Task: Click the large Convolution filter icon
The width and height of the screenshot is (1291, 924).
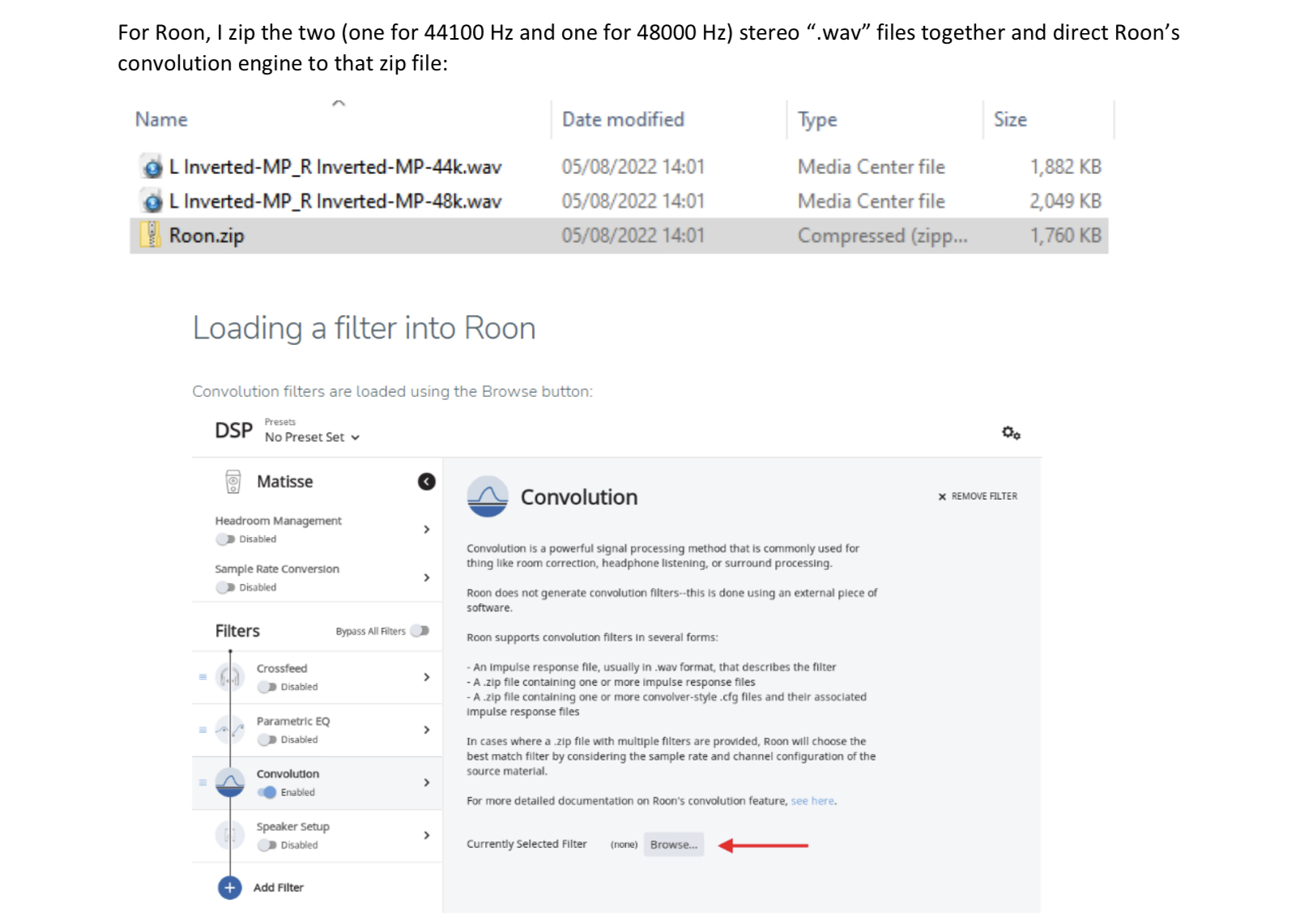Action: pyautogui.click(x=488, y=496)
